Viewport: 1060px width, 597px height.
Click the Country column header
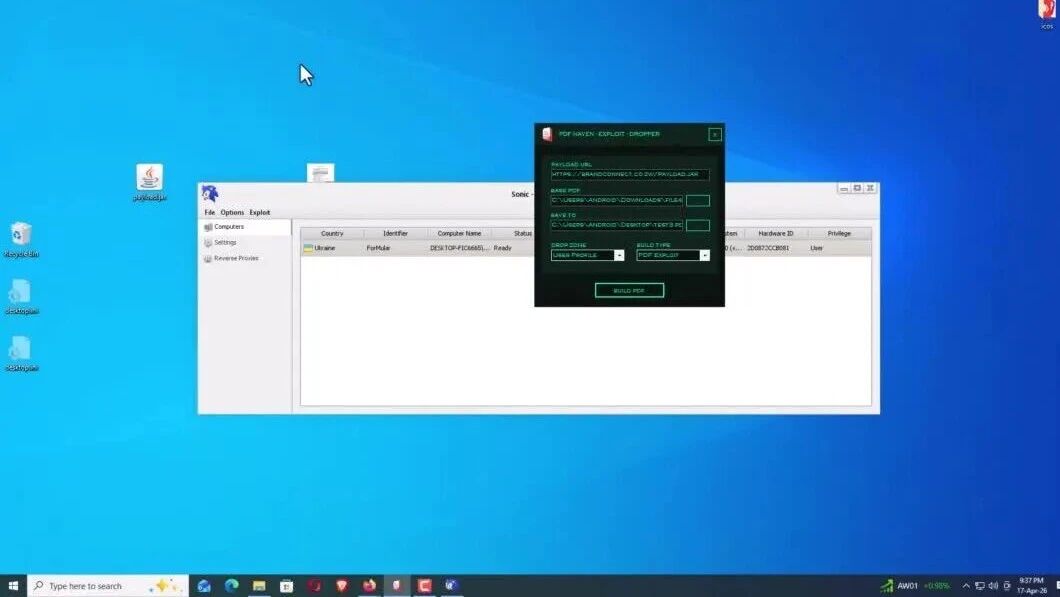[332, 233]
